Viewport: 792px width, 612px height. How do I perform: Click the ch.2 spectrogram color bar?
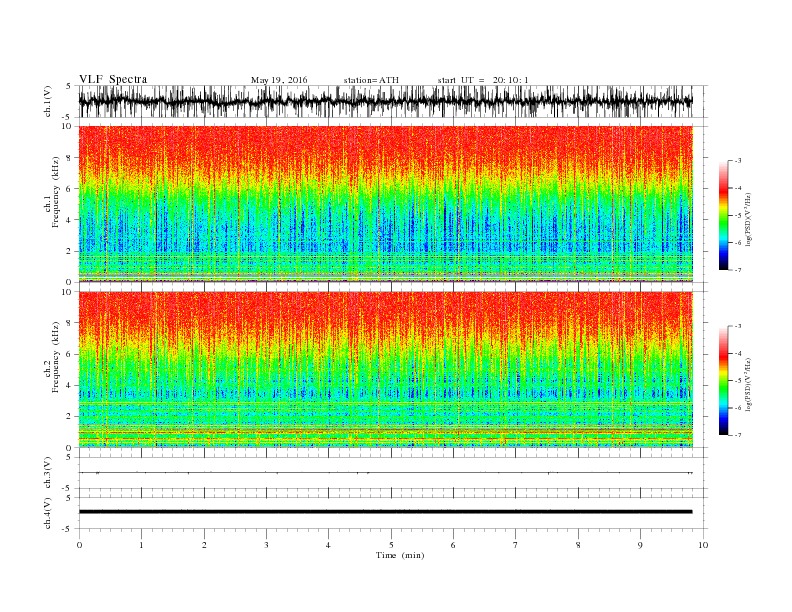[x=723, y=380]
